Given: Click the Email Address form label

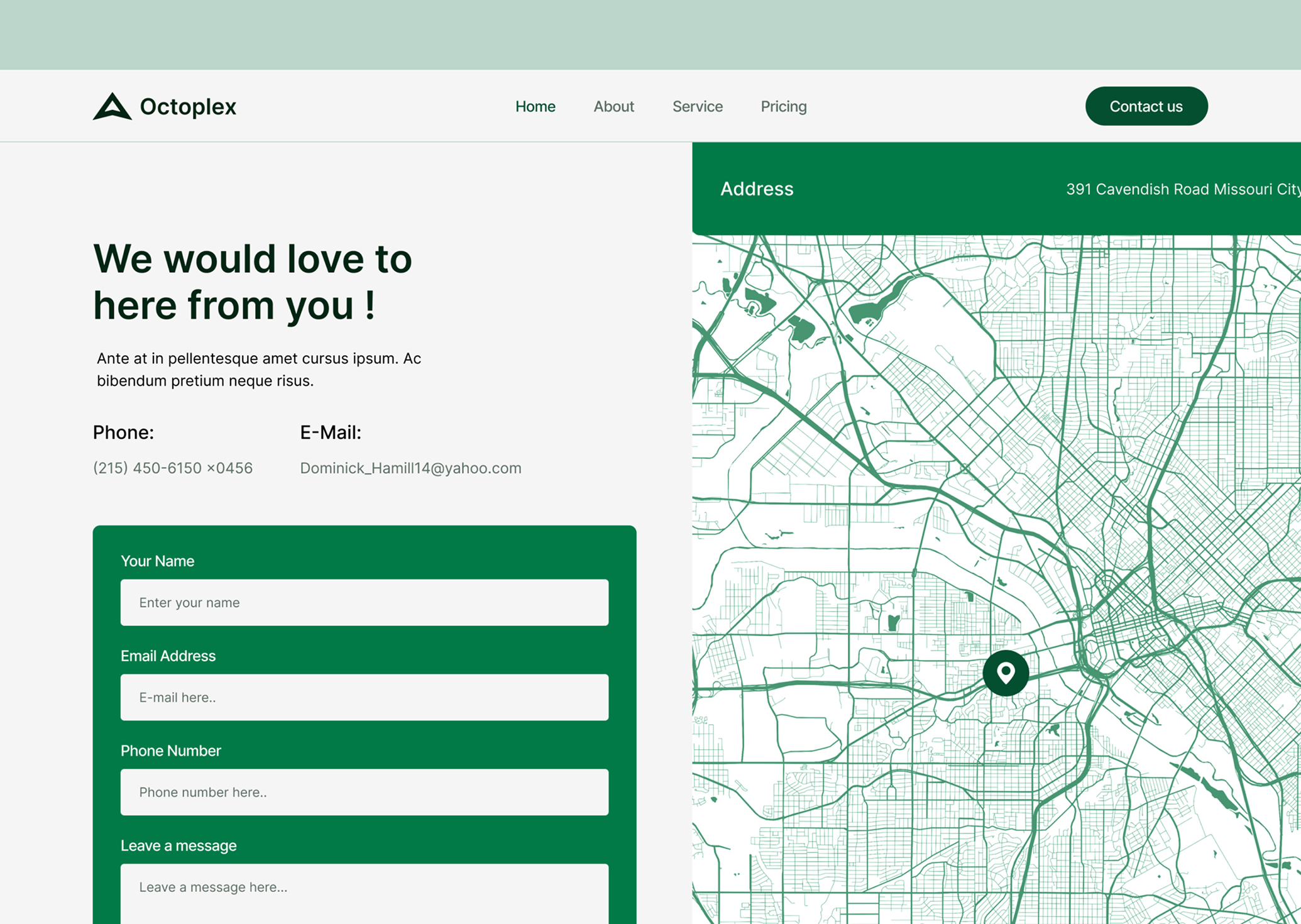Looking at the screenshot, I should click(168, 656).
